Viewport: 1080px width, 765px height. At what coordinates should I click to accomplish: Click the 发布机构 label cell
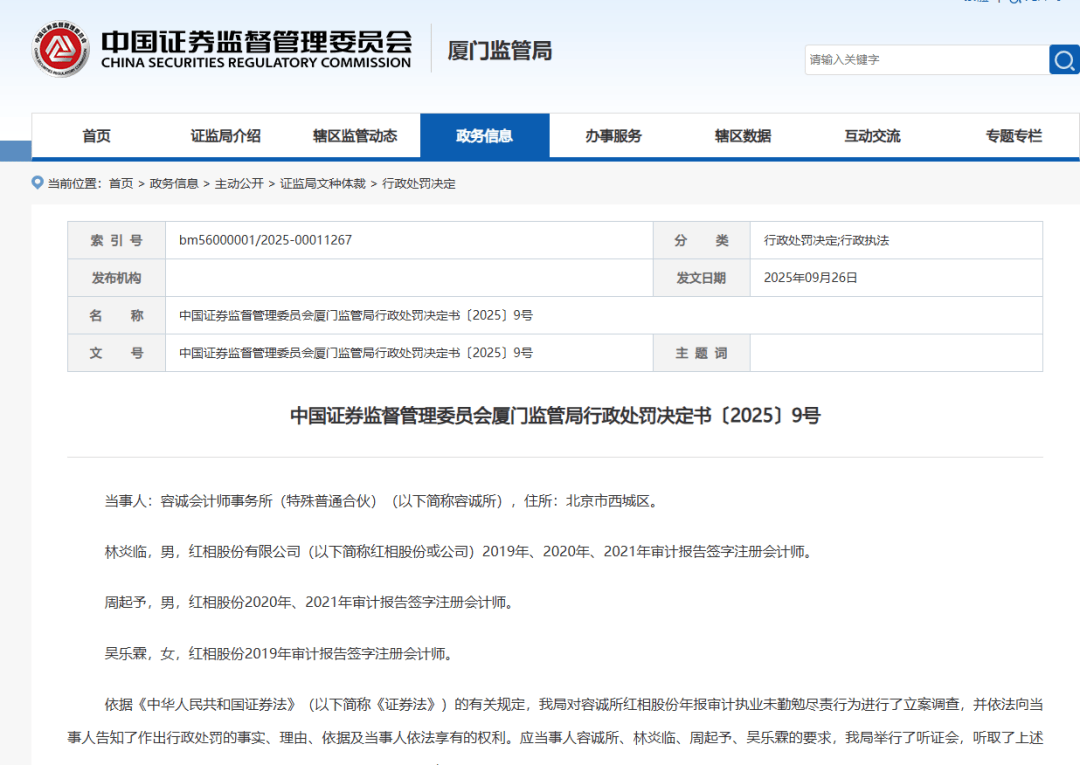116,277
